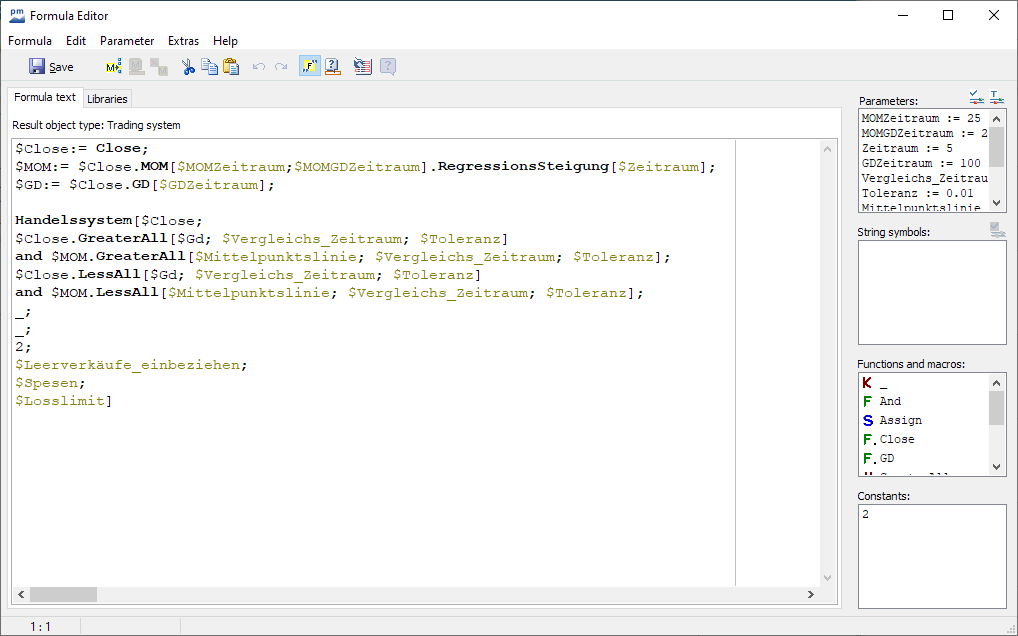Select the Formula text tab
1018x636 pixels.
coord(45,98)
